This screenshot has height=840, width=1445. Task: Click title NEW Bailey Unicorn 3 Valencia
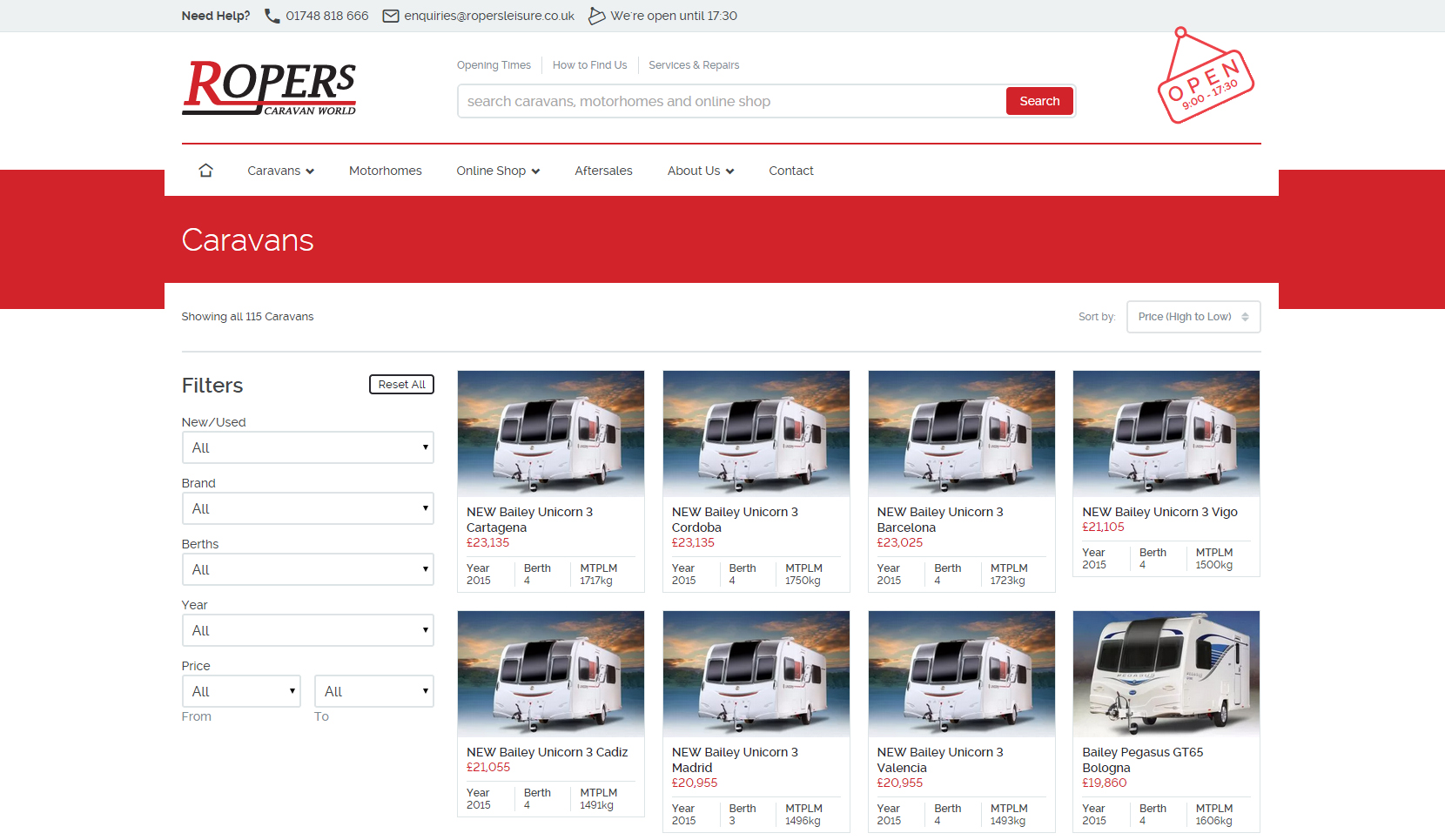coord(940,760)
